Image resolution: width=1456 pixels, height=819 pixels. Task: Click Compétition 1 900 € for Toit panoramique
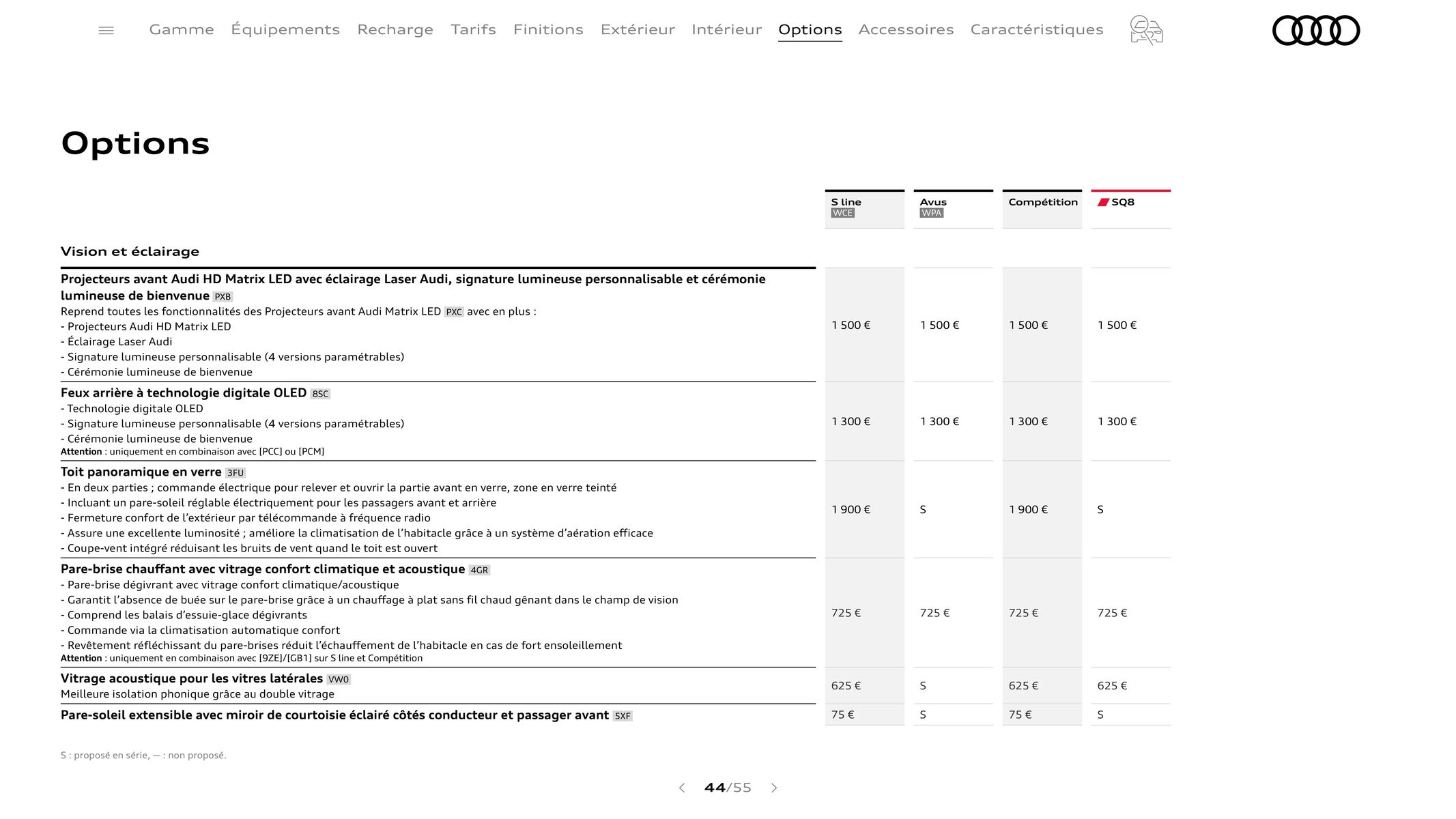1029,510
